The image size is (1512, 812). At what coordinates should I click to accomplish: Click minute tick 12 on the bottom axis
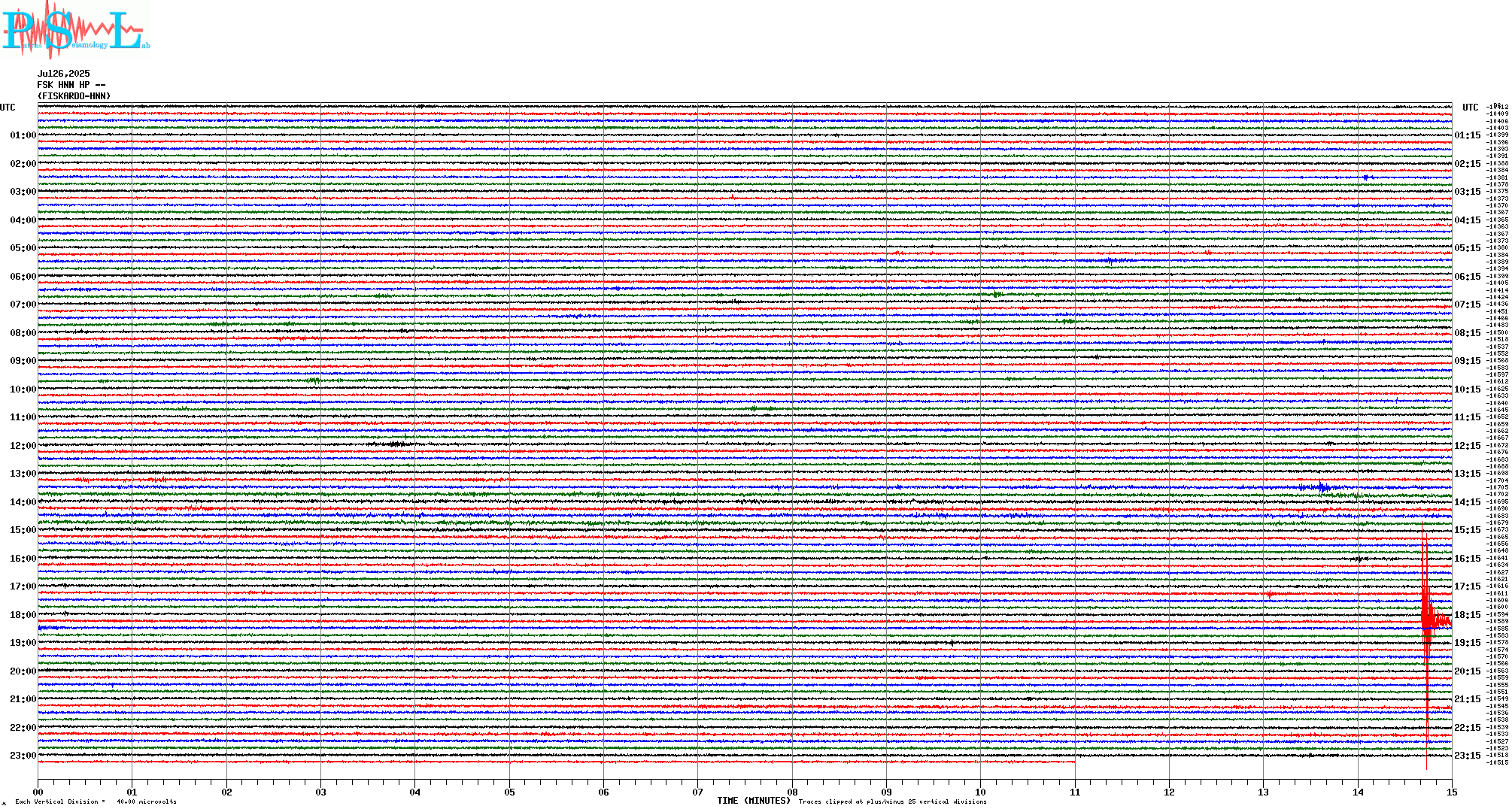point(1170,792)
